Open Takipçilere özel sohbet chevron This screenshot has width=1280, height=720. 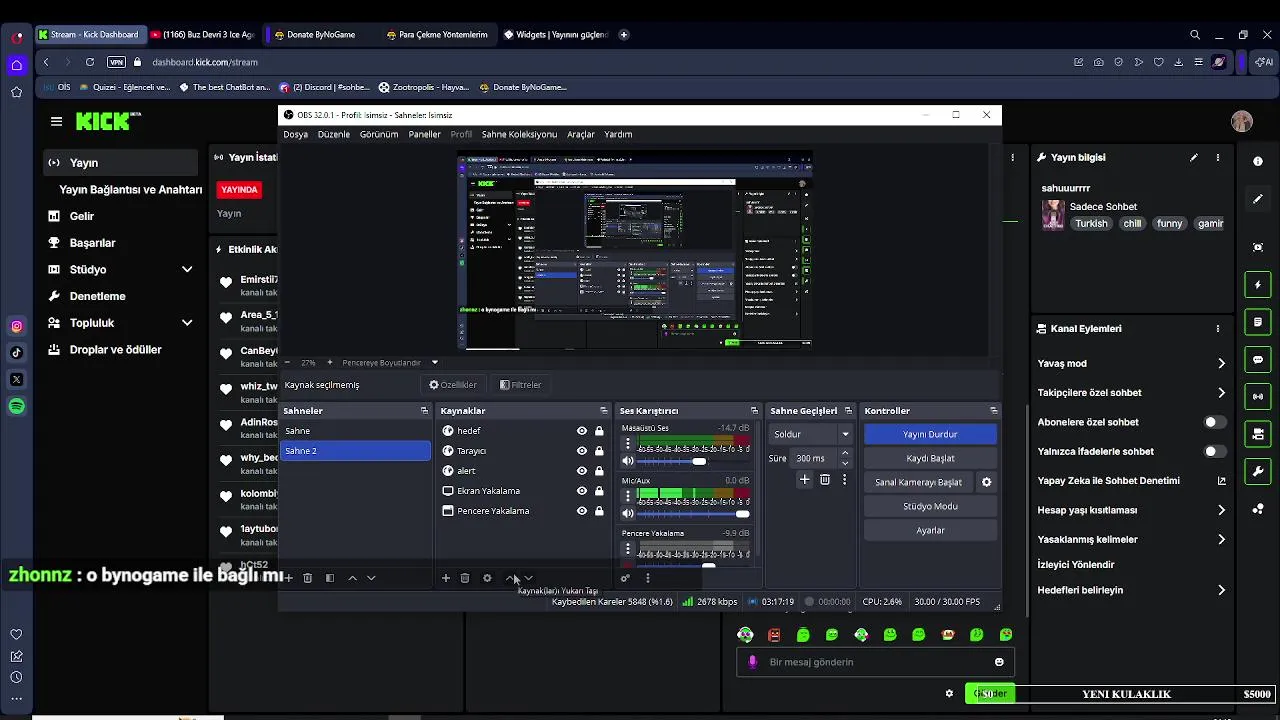pos(1221,393)
